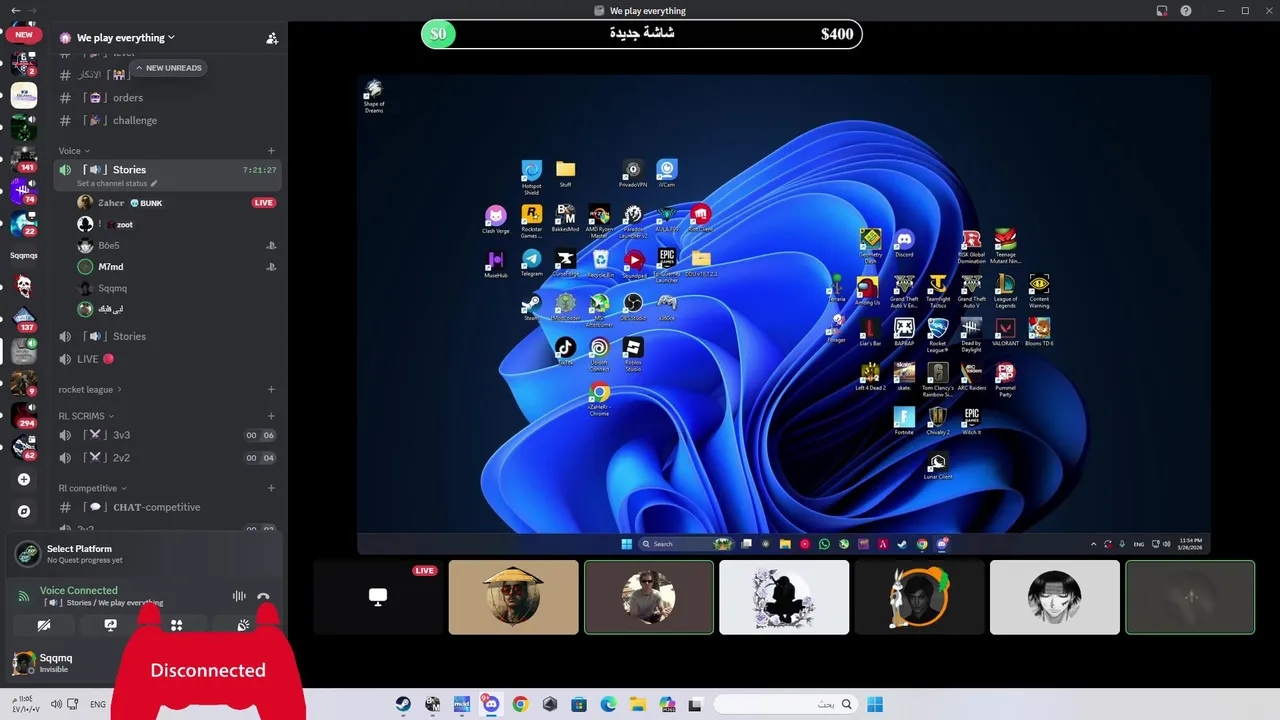The width and height of the screenshot is (1280, 720).
Task: Click the LIVE badge next to Zaher
Action: point(264,203)
